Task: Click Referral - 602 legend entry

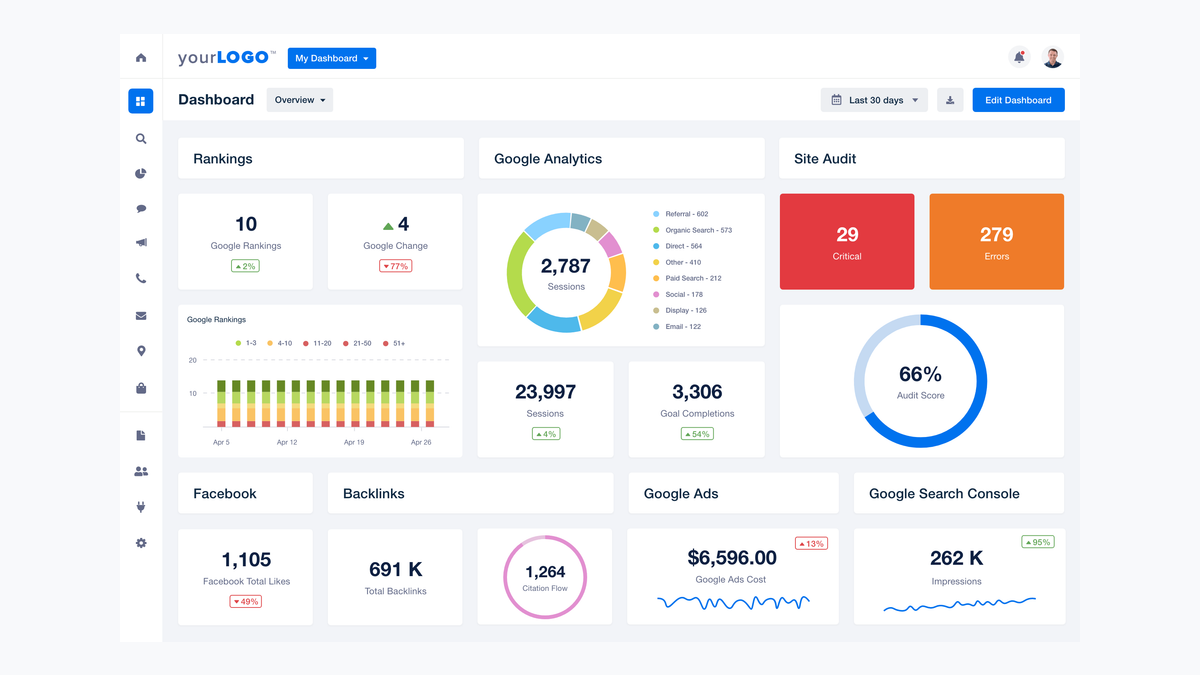Action: pyautogui.click(x=681, y=214)
